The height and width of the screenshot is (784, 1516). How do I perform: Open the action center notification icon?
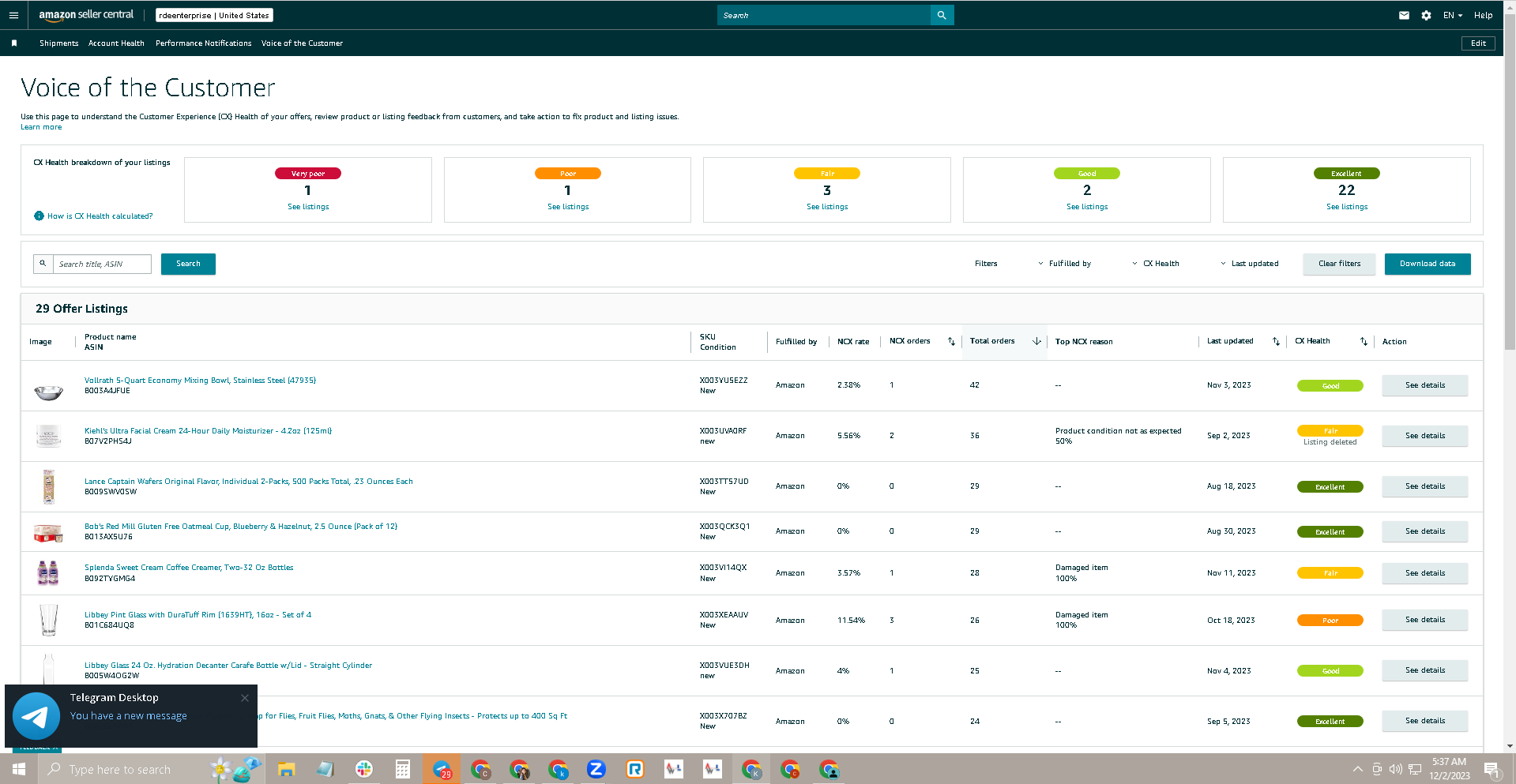pyautogui.click(x=1492, y=769)
